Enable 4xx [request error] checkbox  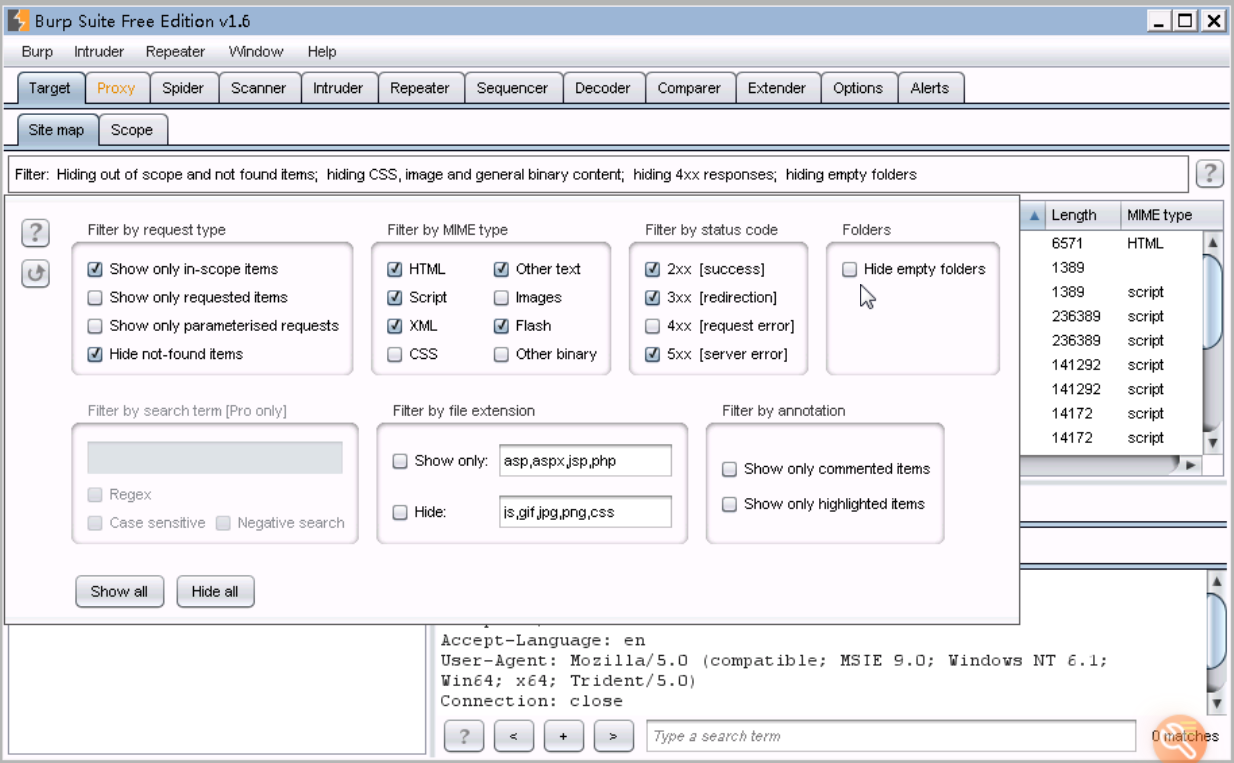coord(653,326)
